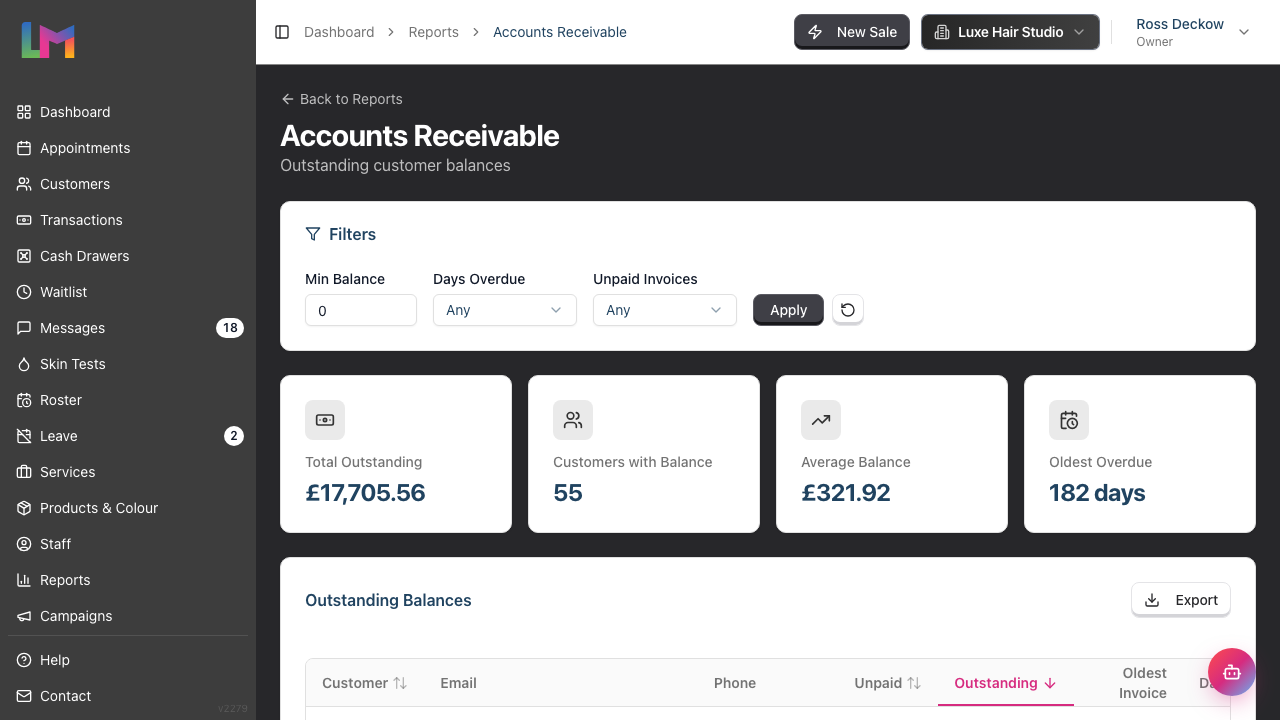Viewport: 1280px width, 720px height.
Task: Click the Campaigns megaphone icon
Action: pos(24,616)
